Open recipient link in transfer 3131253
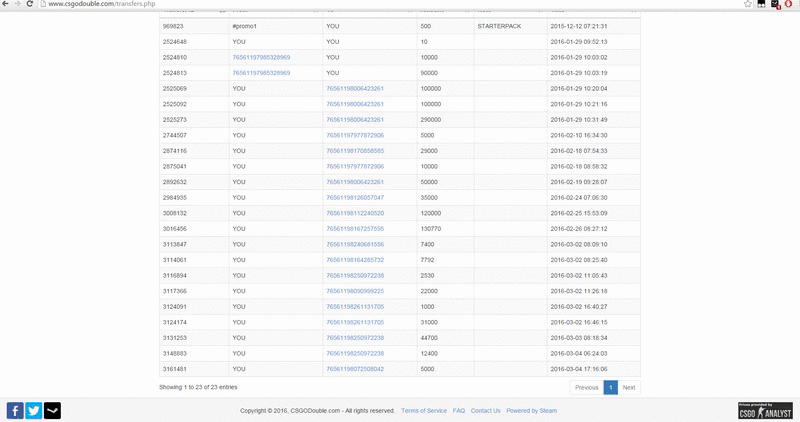The height and width of the screenshot is (422, 800). 355,338
